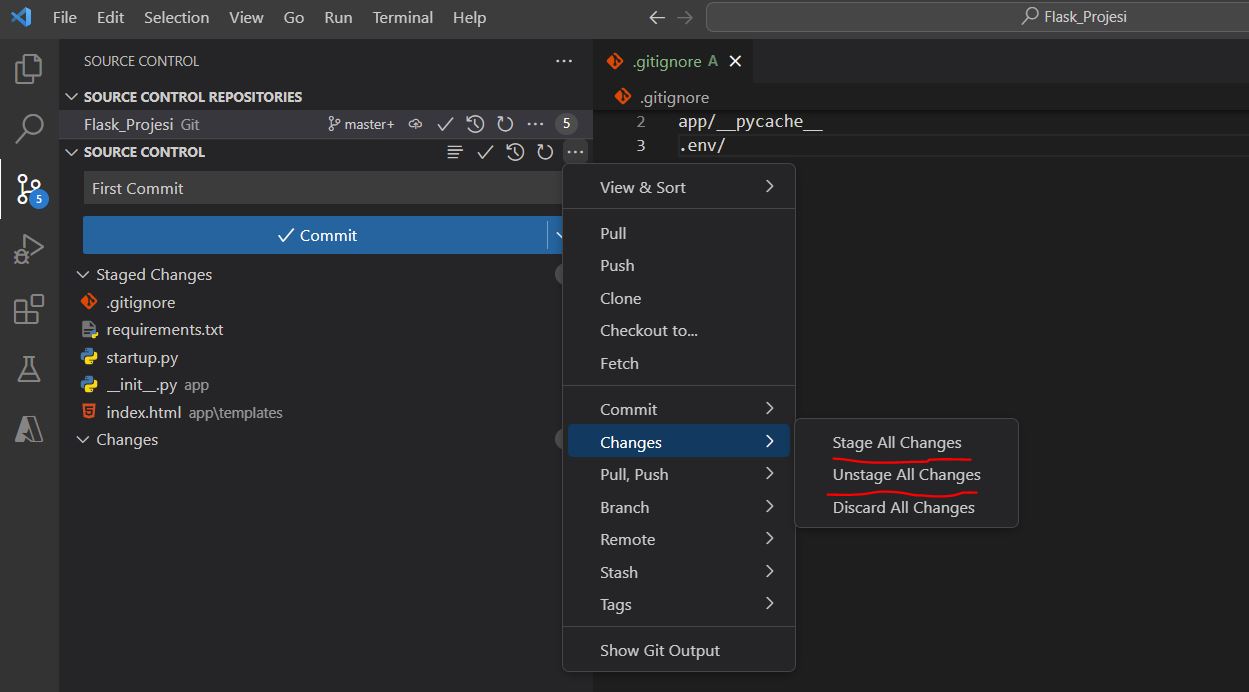Screen dimensions: 1249x692
Task: Open the Azure view icon
Action: [29, 429]
